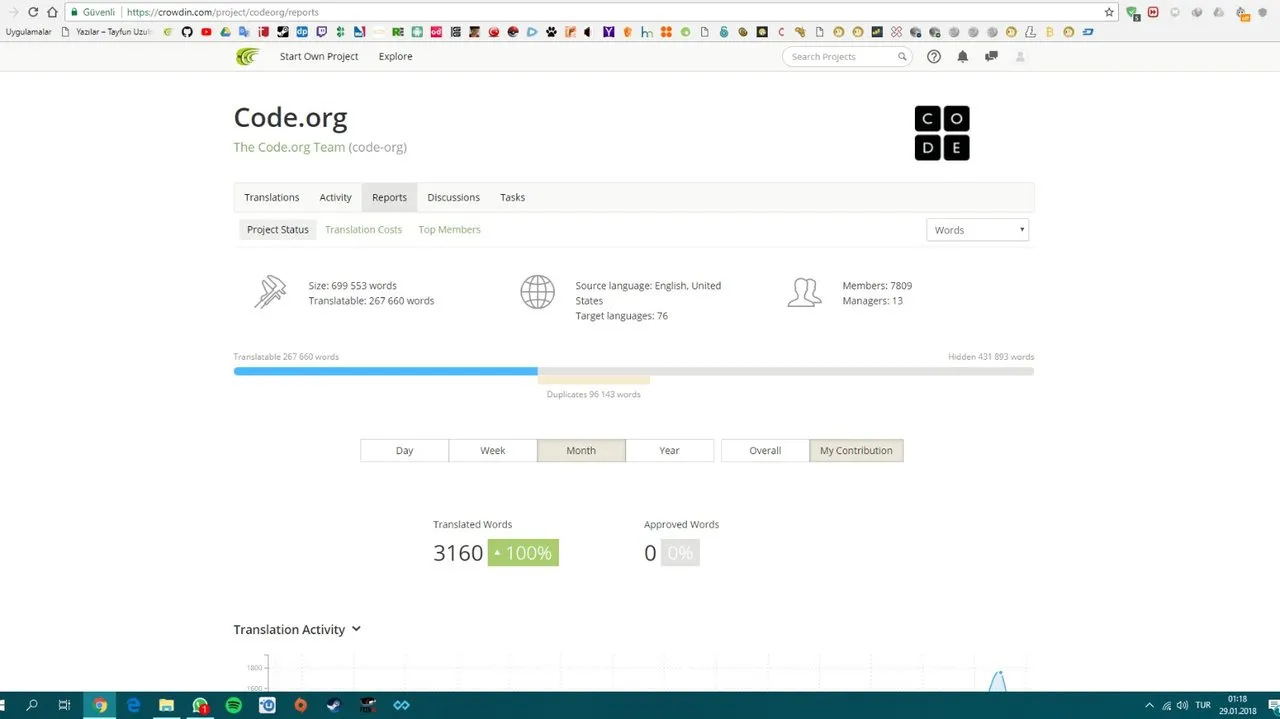Expand the Translation Activity chevron
Screen dimensions: 1280x719
pyautogui.click(x=356, y=629)
